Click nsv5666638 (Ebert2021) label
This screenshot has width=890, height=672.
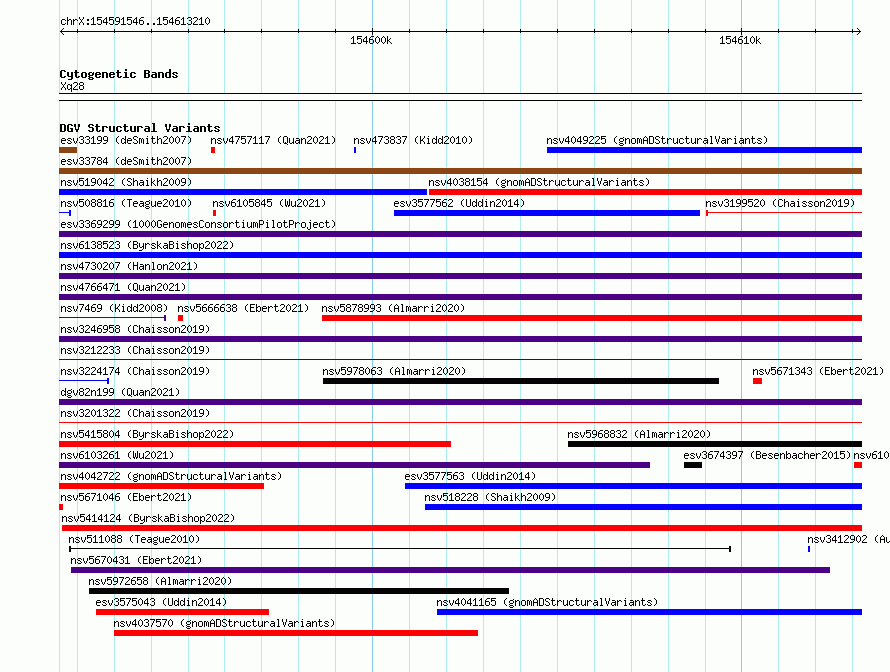[x=243, y=308]
